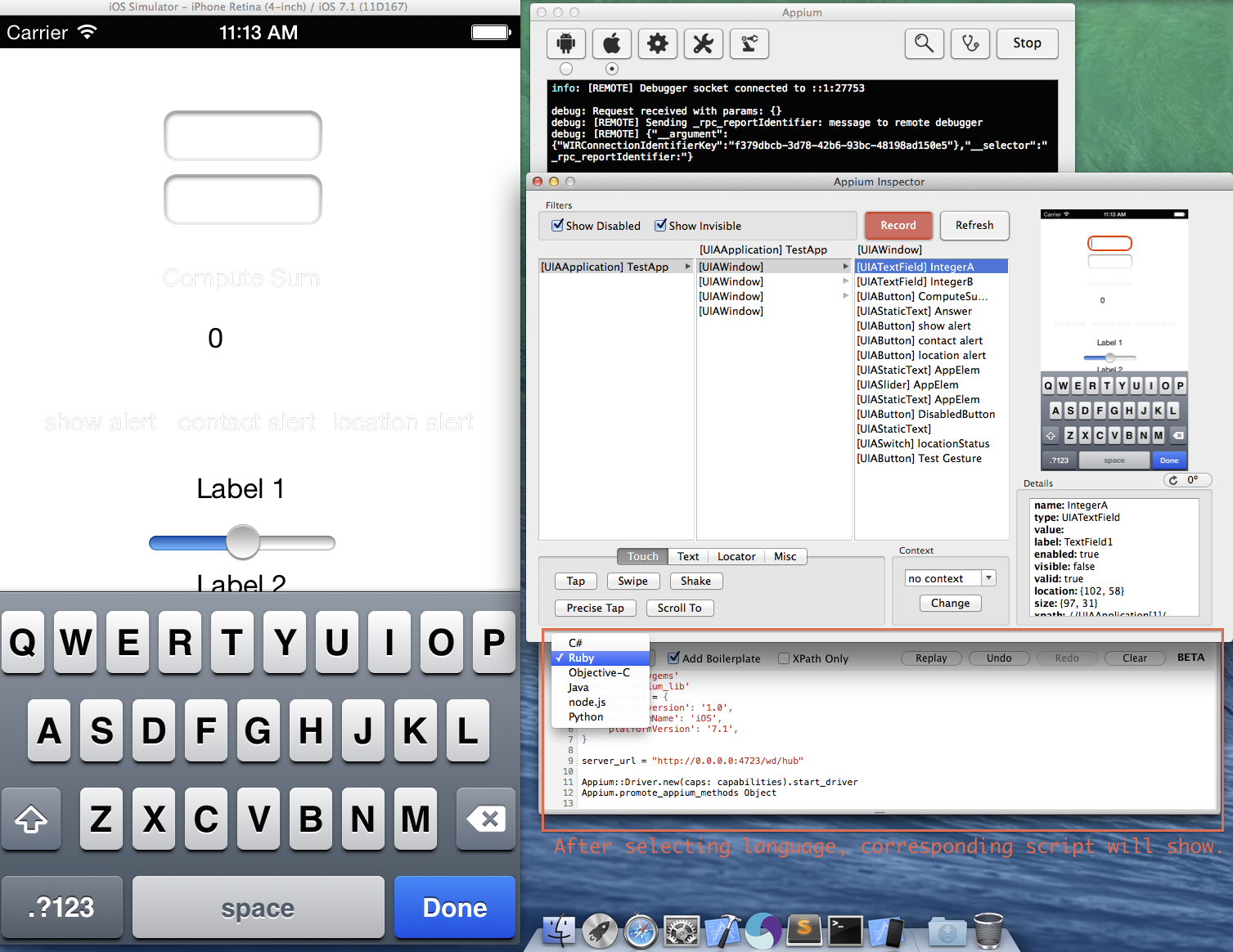Rotate the inspector screenshot preview
This screenshot has height=952, width=1233.
1187,480
